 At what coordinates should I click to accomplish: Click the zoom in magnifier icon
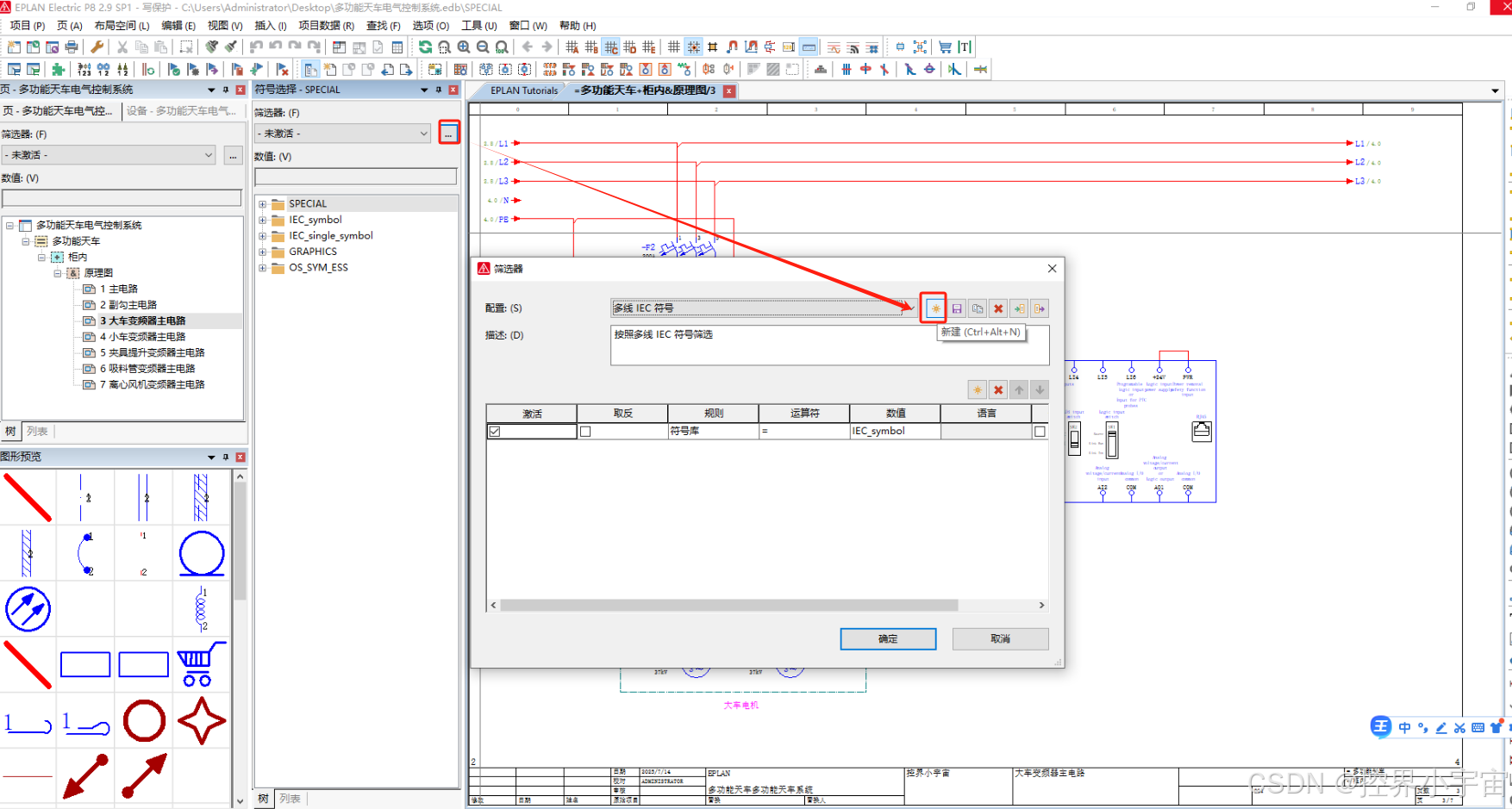pos(464,47)
